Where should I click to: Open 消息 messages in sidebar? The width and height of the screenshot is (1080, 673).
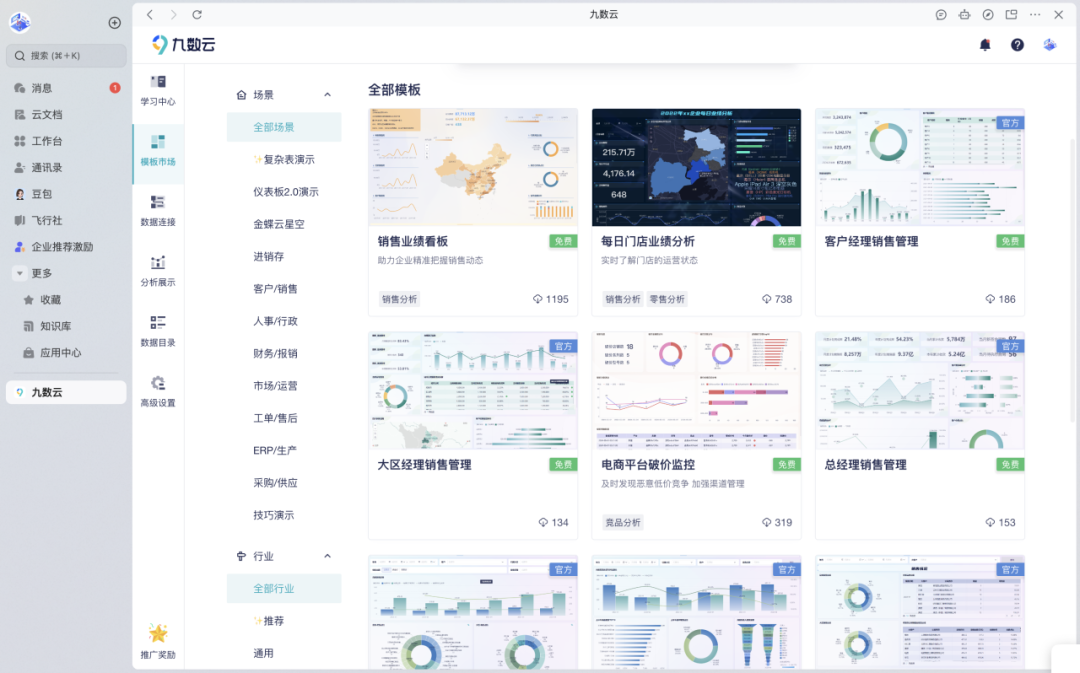[66, 88]
